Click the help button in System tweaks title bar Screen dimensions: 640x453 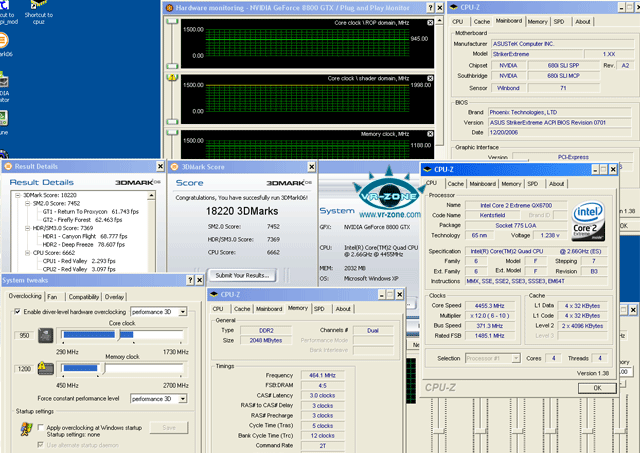190,280
